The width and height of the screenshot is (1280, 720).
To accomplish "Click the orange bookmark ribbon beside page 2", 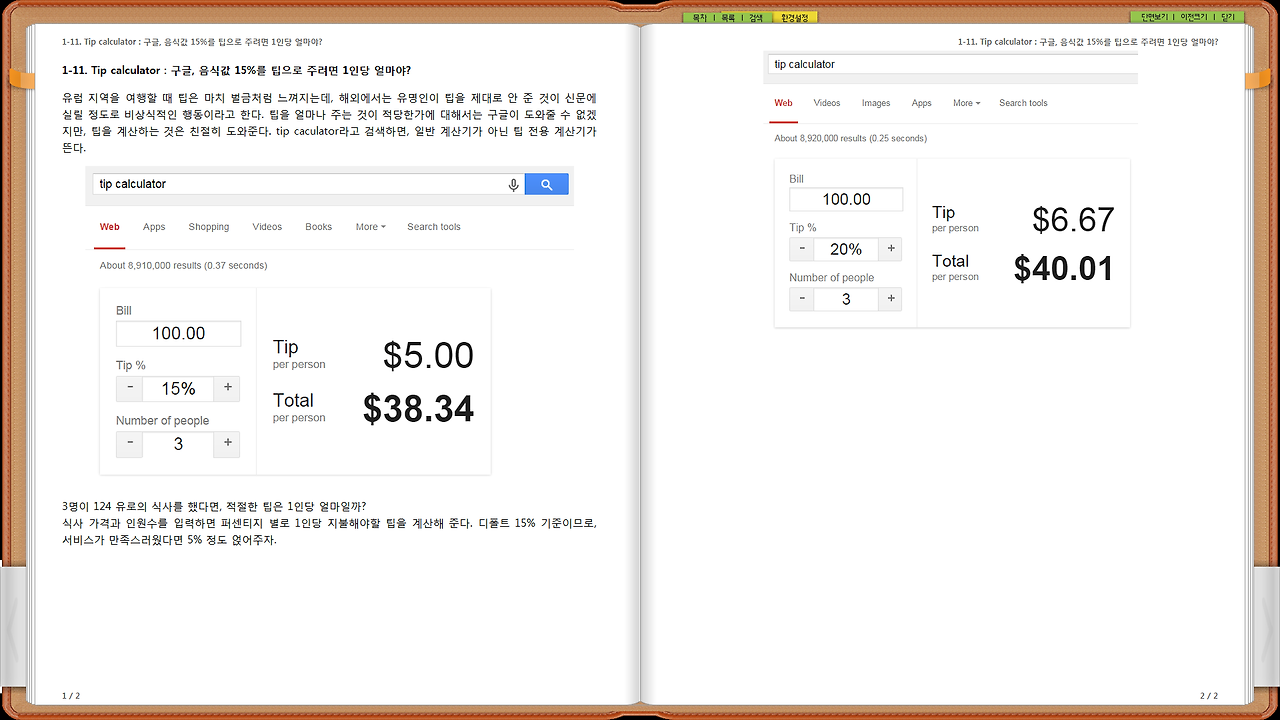I will click(1258, 80).
